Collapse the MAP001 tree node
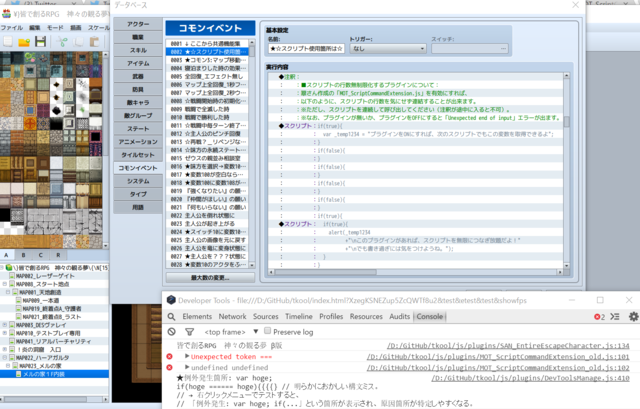The width and height of the screenshot is (640, 409). coord(8,292)
